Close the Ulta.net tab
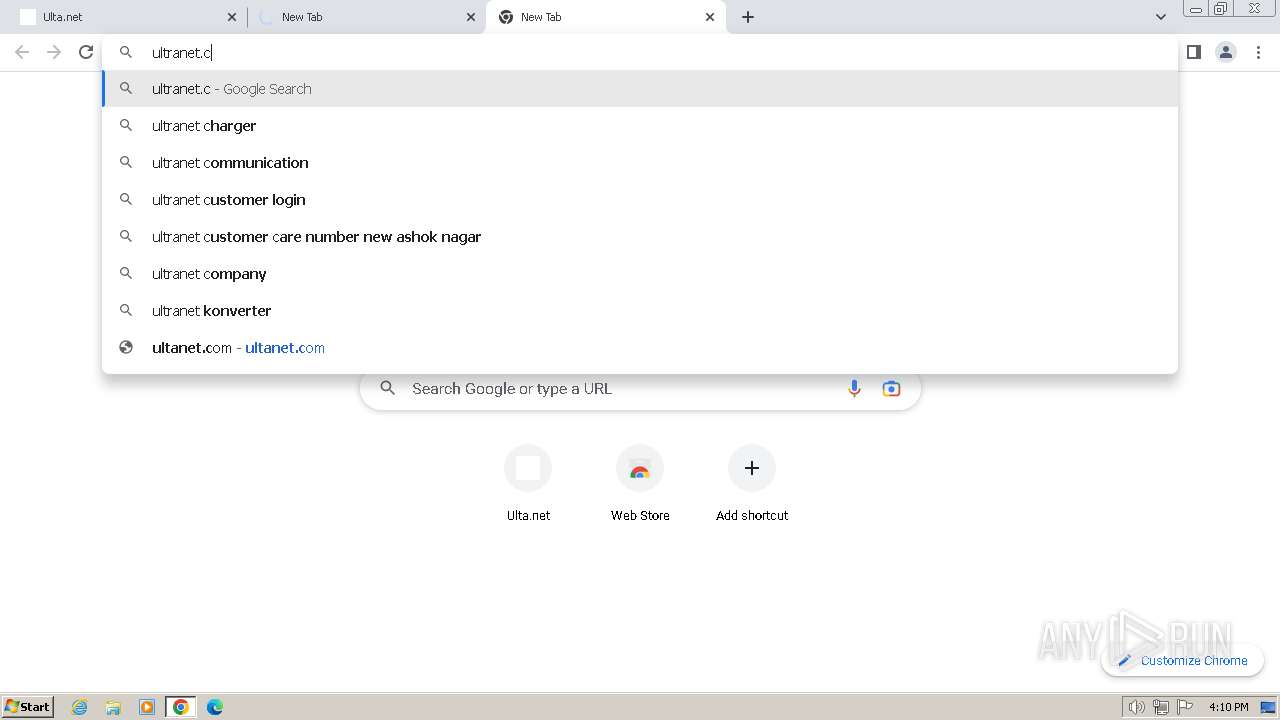 tap(232, 17)
